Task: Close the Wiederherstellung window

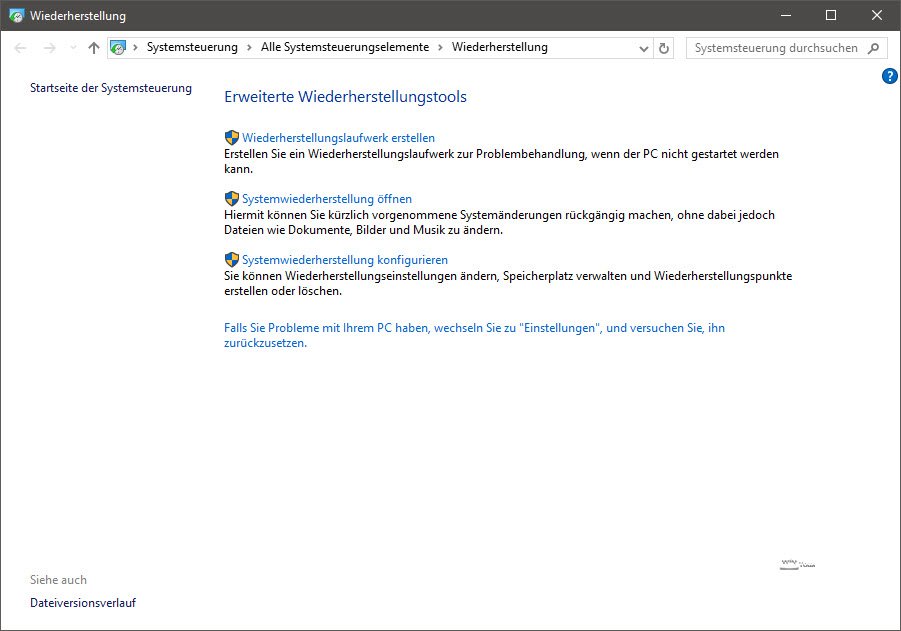Action: (x=877, y=16)
